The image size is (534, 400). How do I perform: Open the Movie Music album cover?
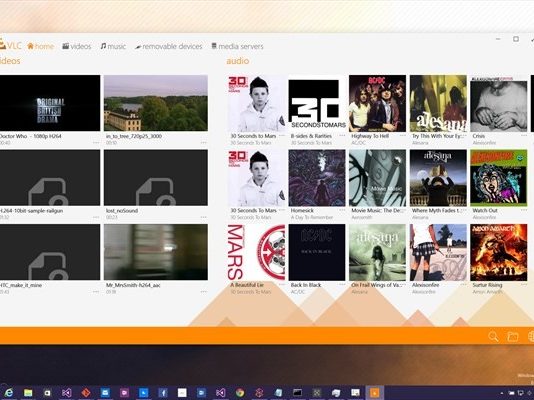tap(377, 178)
